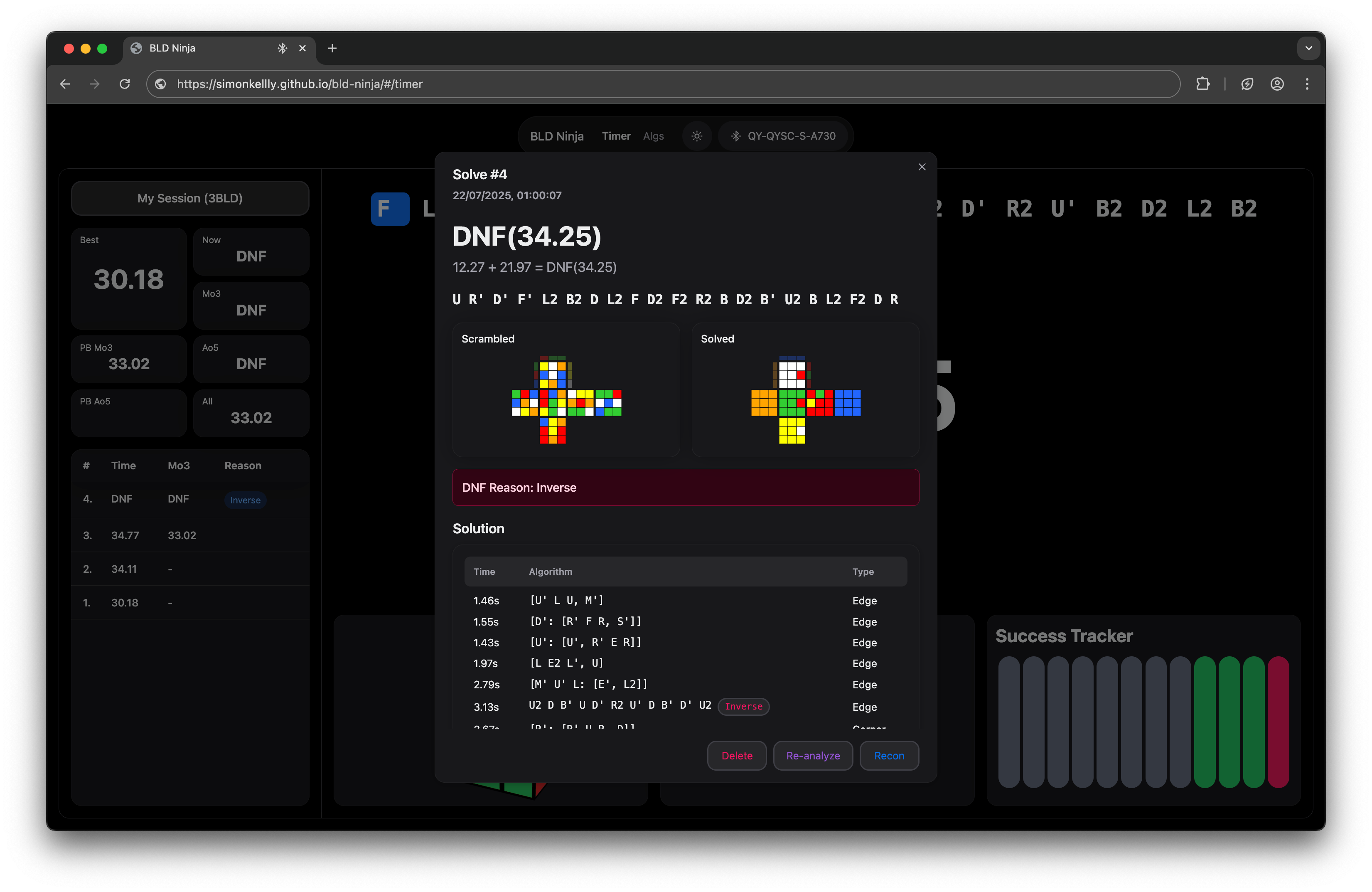Reload the BLD Ninja page

point(125,84)
